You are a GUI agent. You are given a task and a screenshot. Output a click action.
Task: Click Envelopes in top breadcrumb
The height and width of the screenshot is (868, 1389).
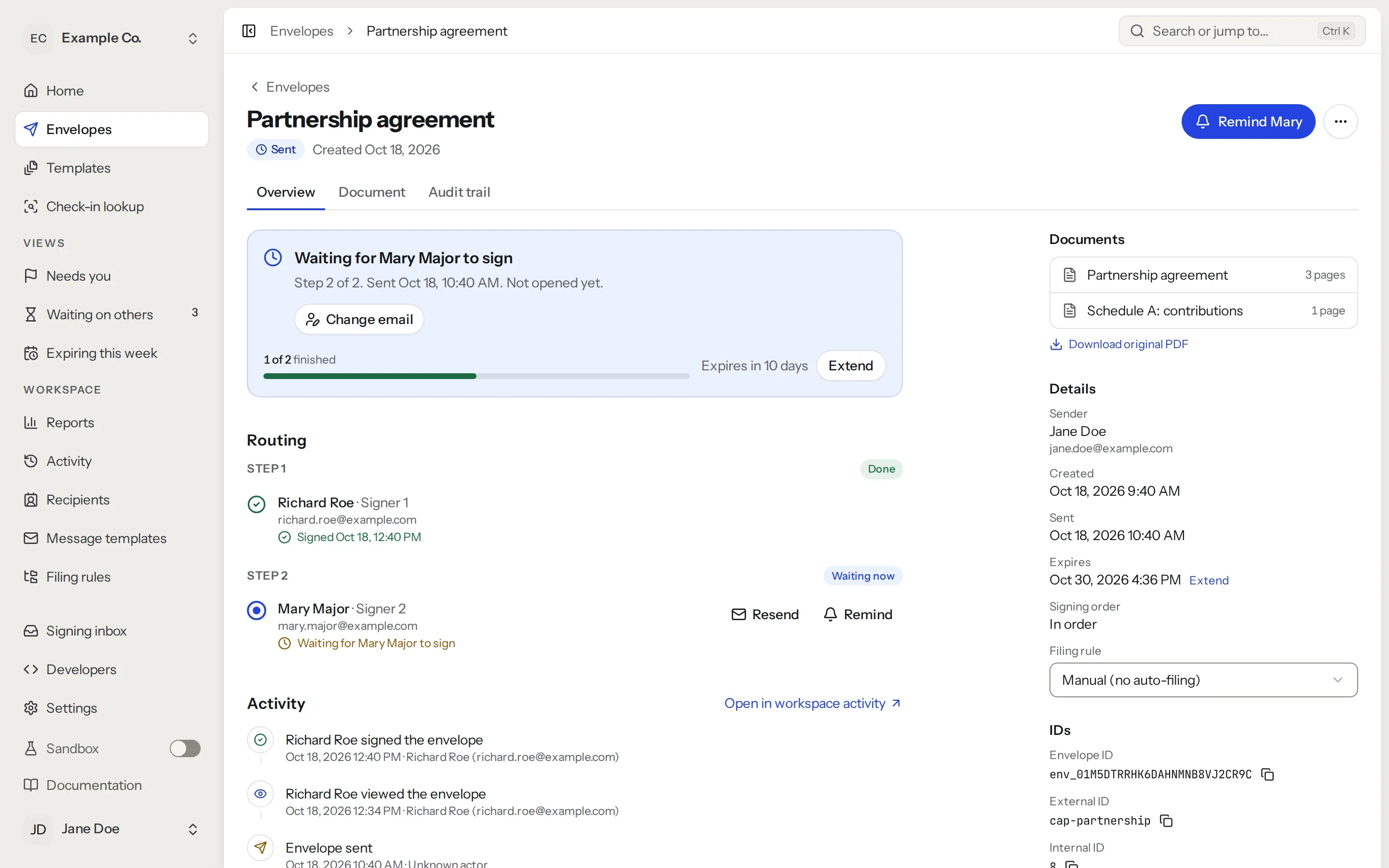301,31
